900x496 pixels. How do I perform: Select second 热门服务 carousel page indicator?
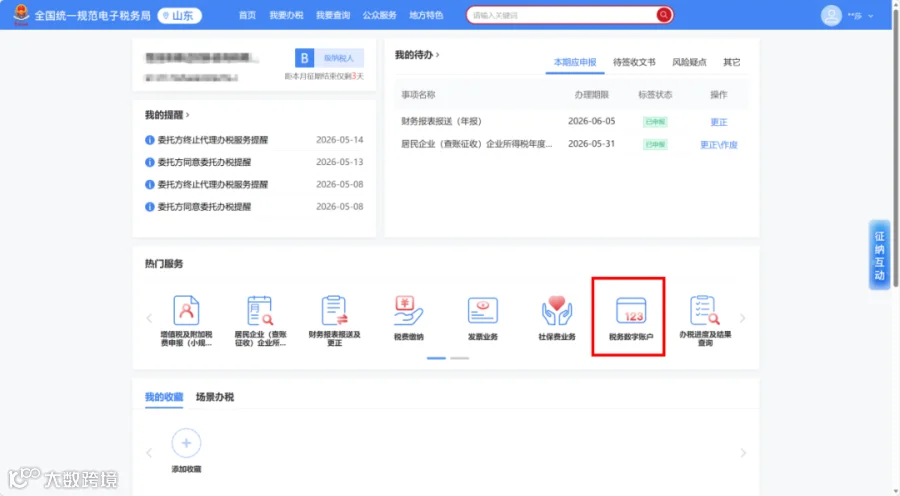point(459,358)
